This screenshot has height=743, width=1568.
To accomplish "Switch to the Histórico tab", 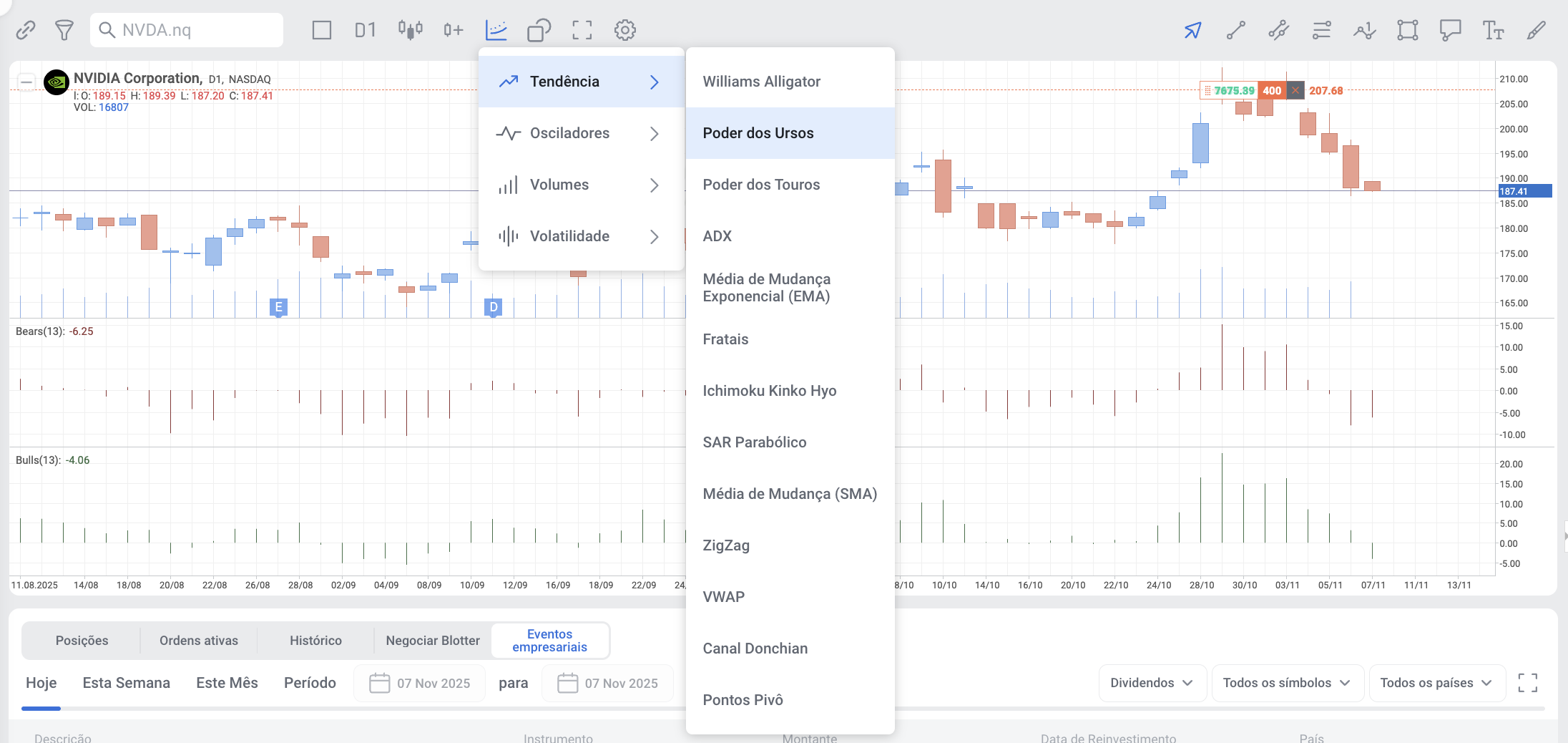I will pos(315,641).
